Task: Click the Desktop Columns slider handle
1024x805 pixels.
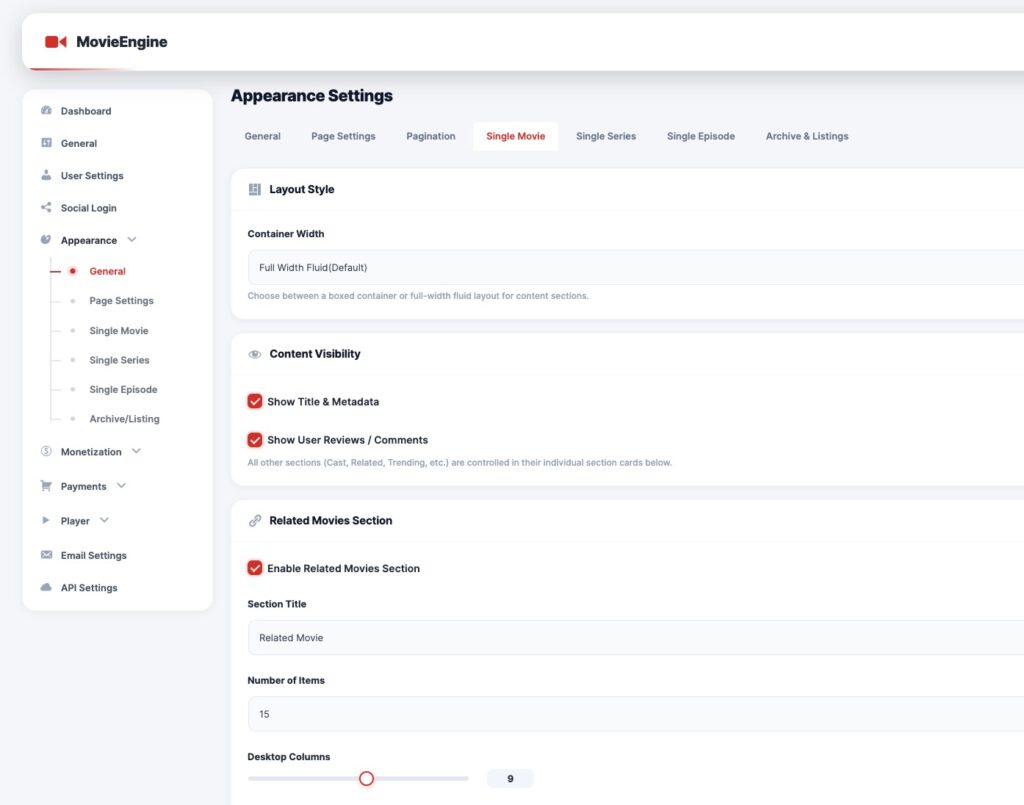Action: click(x=366, y=778)
